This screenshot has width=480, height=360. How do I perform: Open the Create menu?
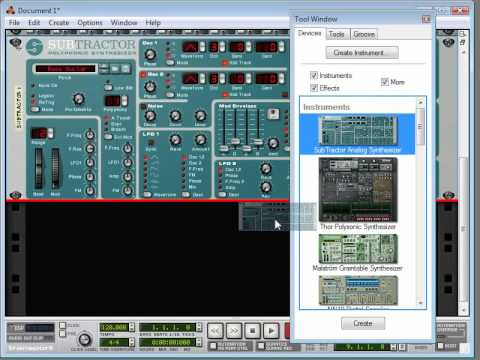pos(59,23)
